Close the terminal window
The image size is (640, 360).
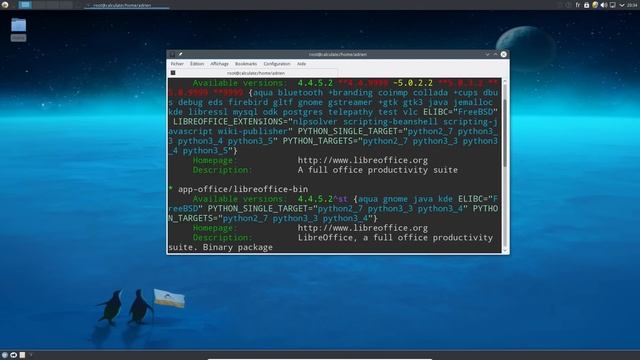(x=504, y=54)
